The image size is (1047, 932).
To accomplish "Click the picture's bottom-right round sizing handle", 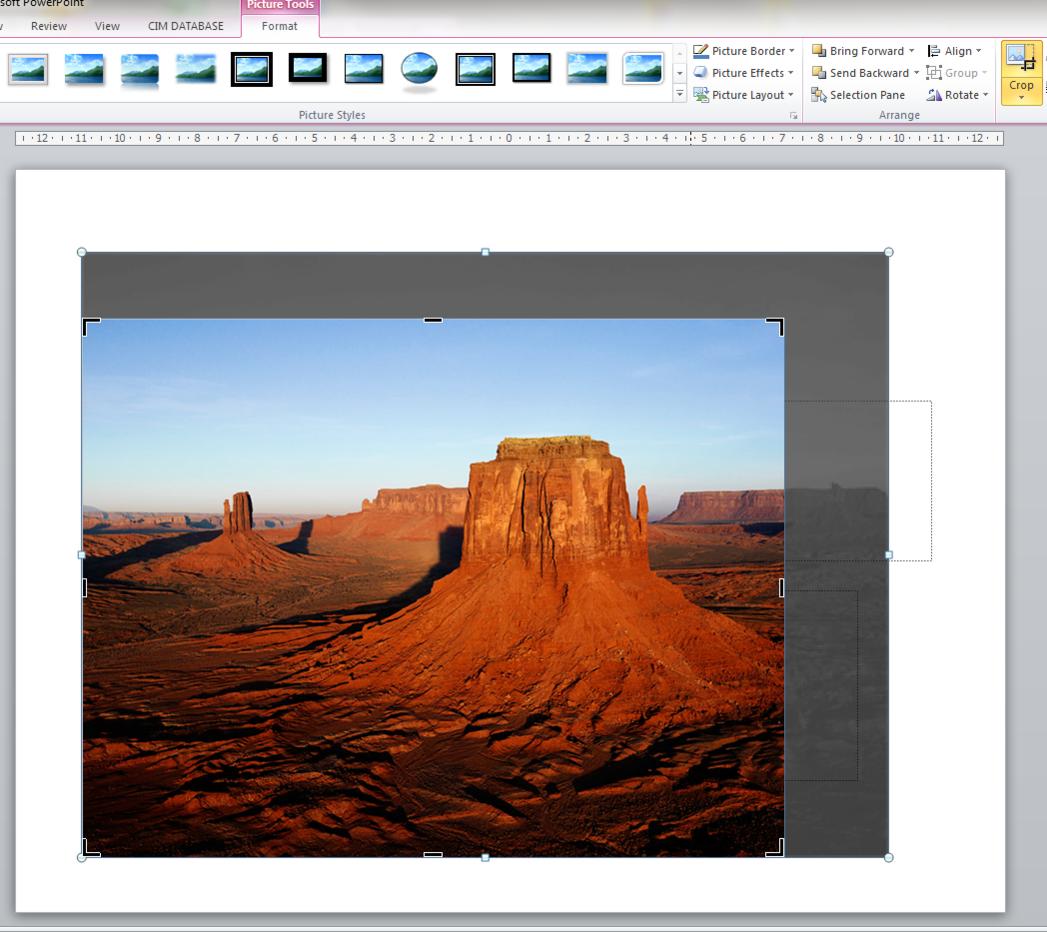I will [x=889, y=858].
